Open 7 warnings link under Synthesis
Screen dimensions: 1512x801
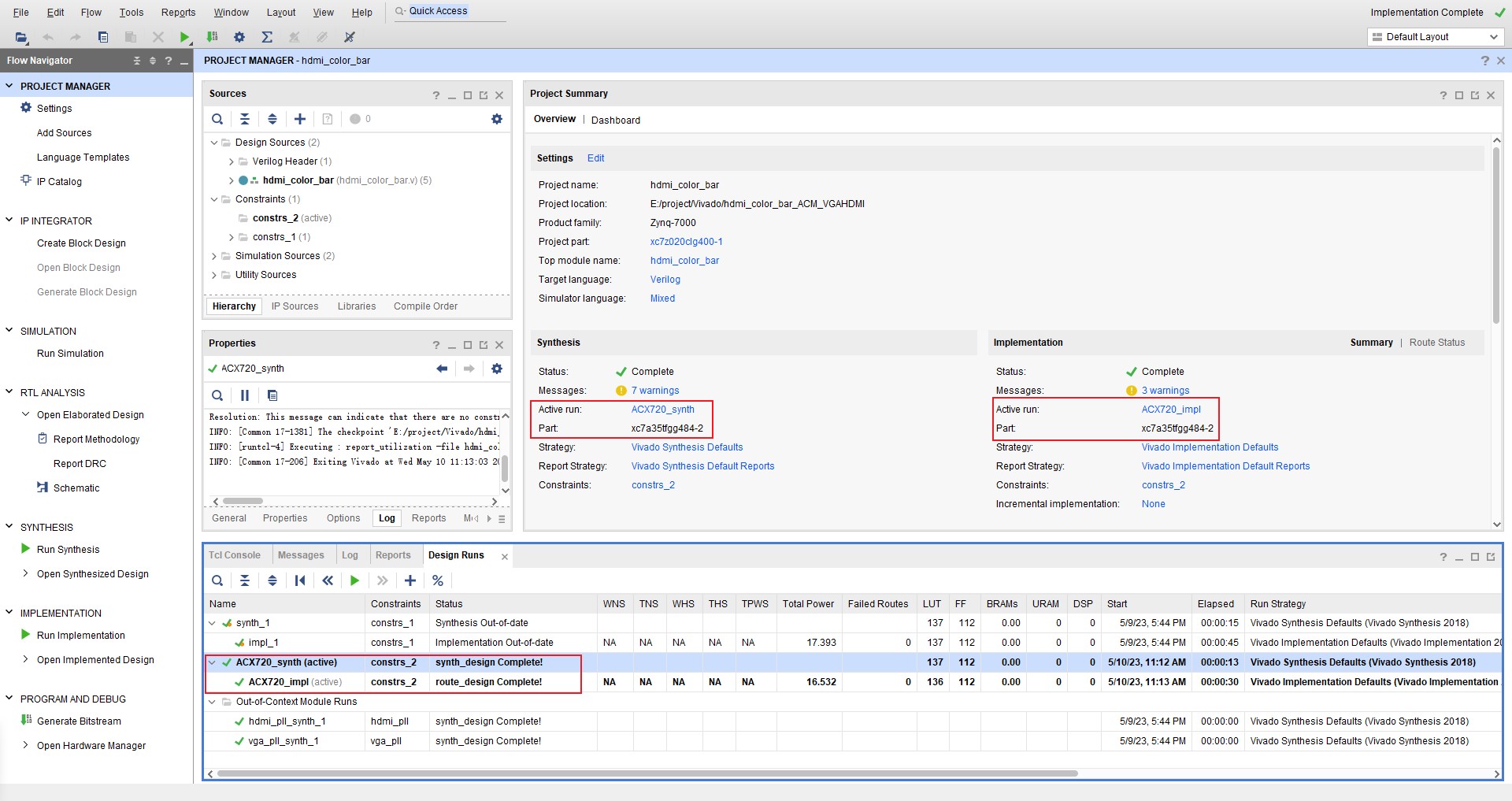pos(655,391)
